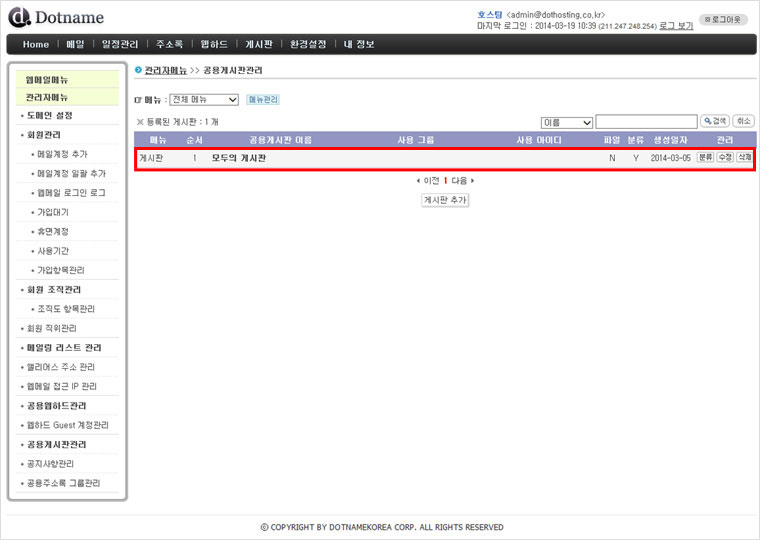Click the 메뉴관리 button
The width and height of the screenshot is (760, 540).
263,100
